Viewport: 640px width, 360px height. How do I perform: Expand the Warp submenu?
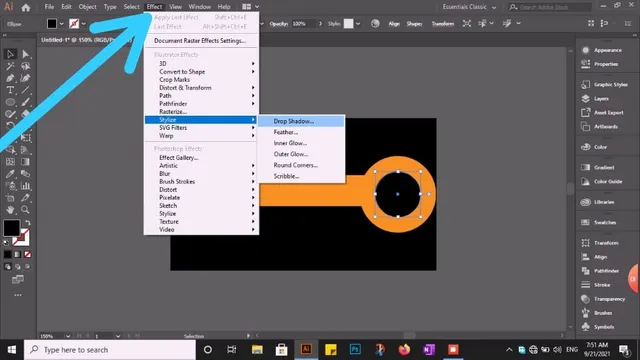202,136
